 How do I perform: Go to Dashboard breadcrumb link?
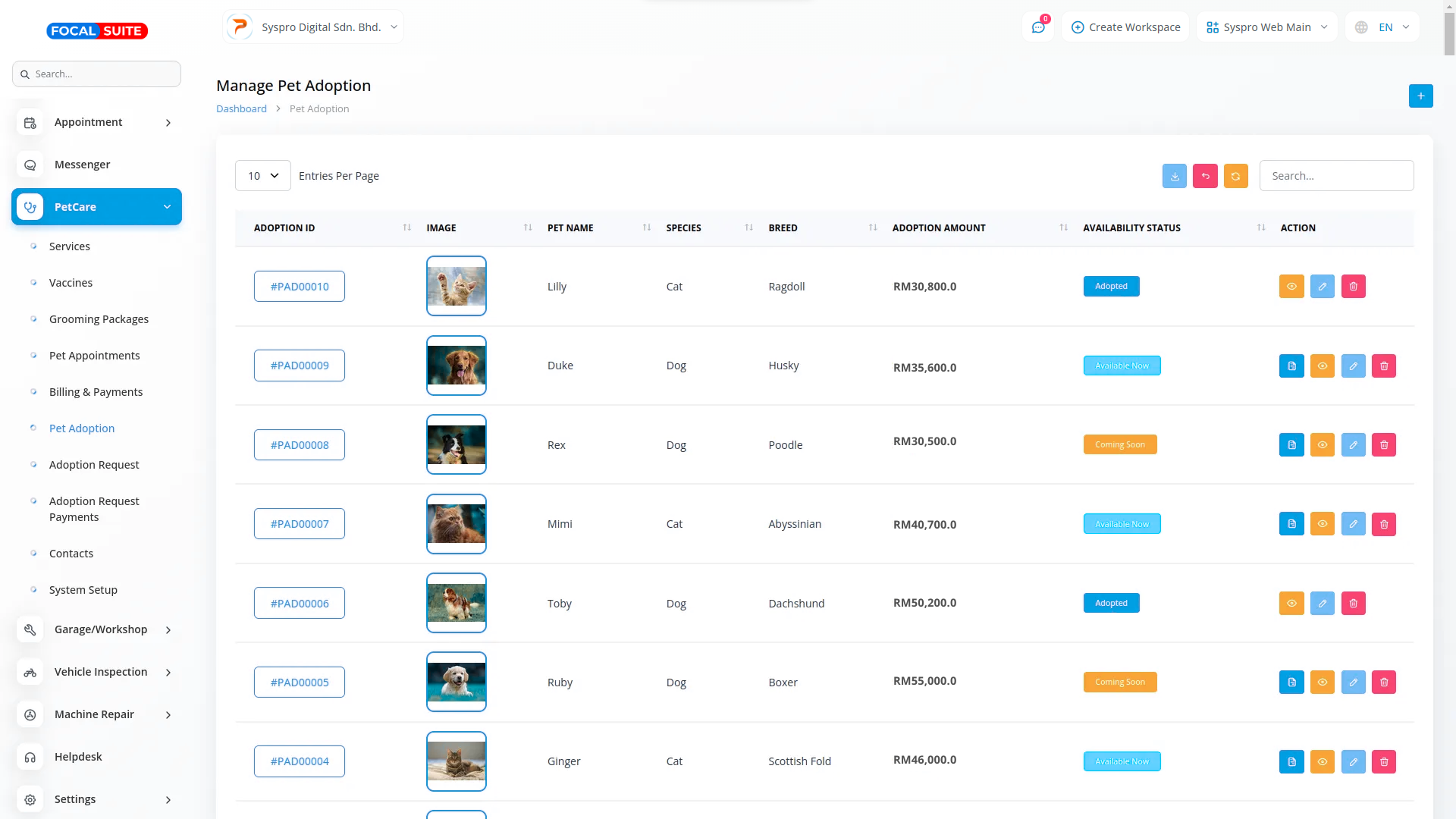(241, 109)
